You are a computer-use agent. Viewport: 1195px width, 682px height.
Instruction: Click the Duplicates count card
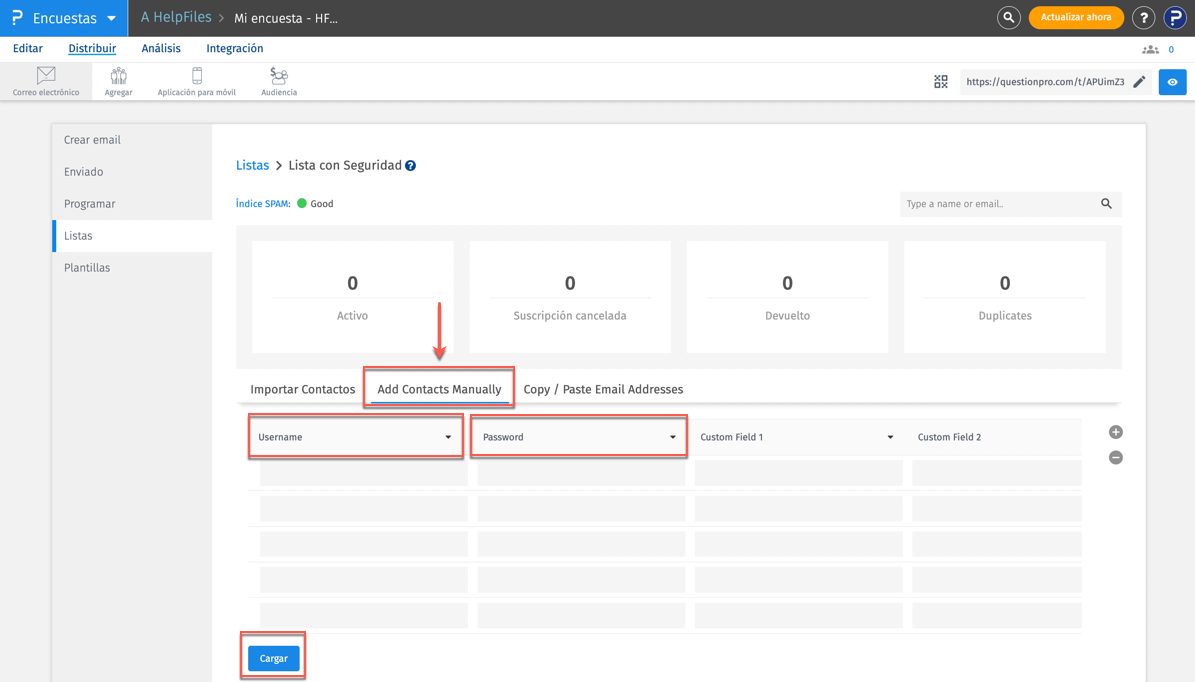tap(1004, 296)
